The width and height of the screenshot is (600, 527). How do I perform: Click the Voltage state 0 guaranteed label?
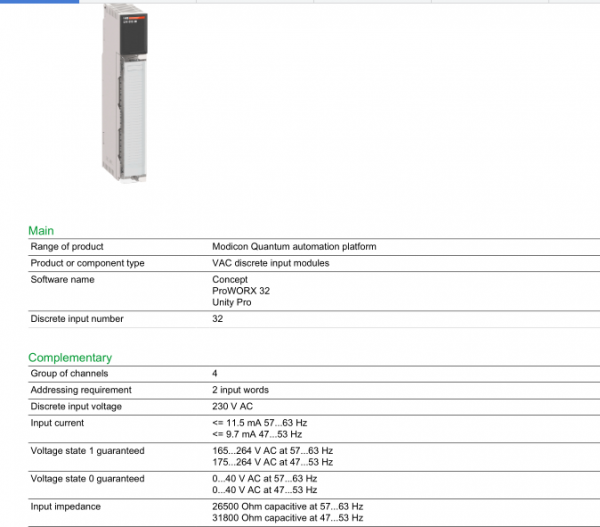click(x=88, y=479)
